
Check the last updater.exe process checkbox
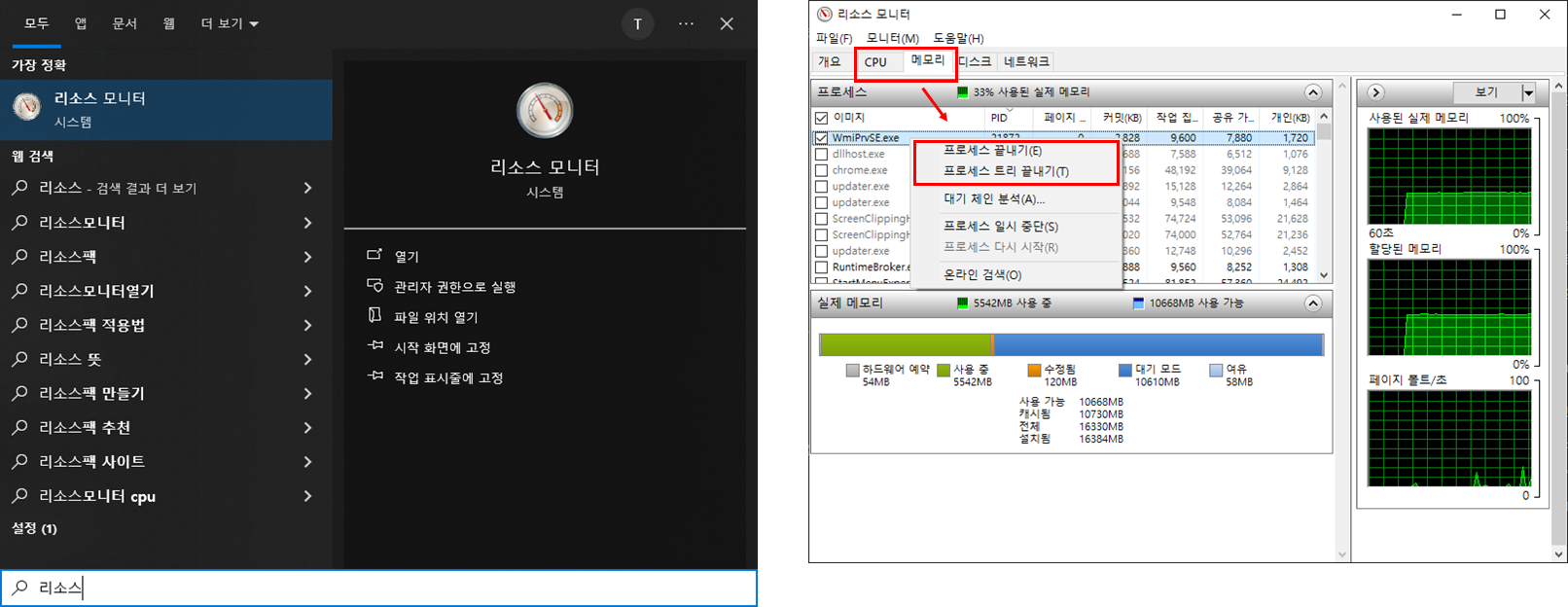point(821,251)
